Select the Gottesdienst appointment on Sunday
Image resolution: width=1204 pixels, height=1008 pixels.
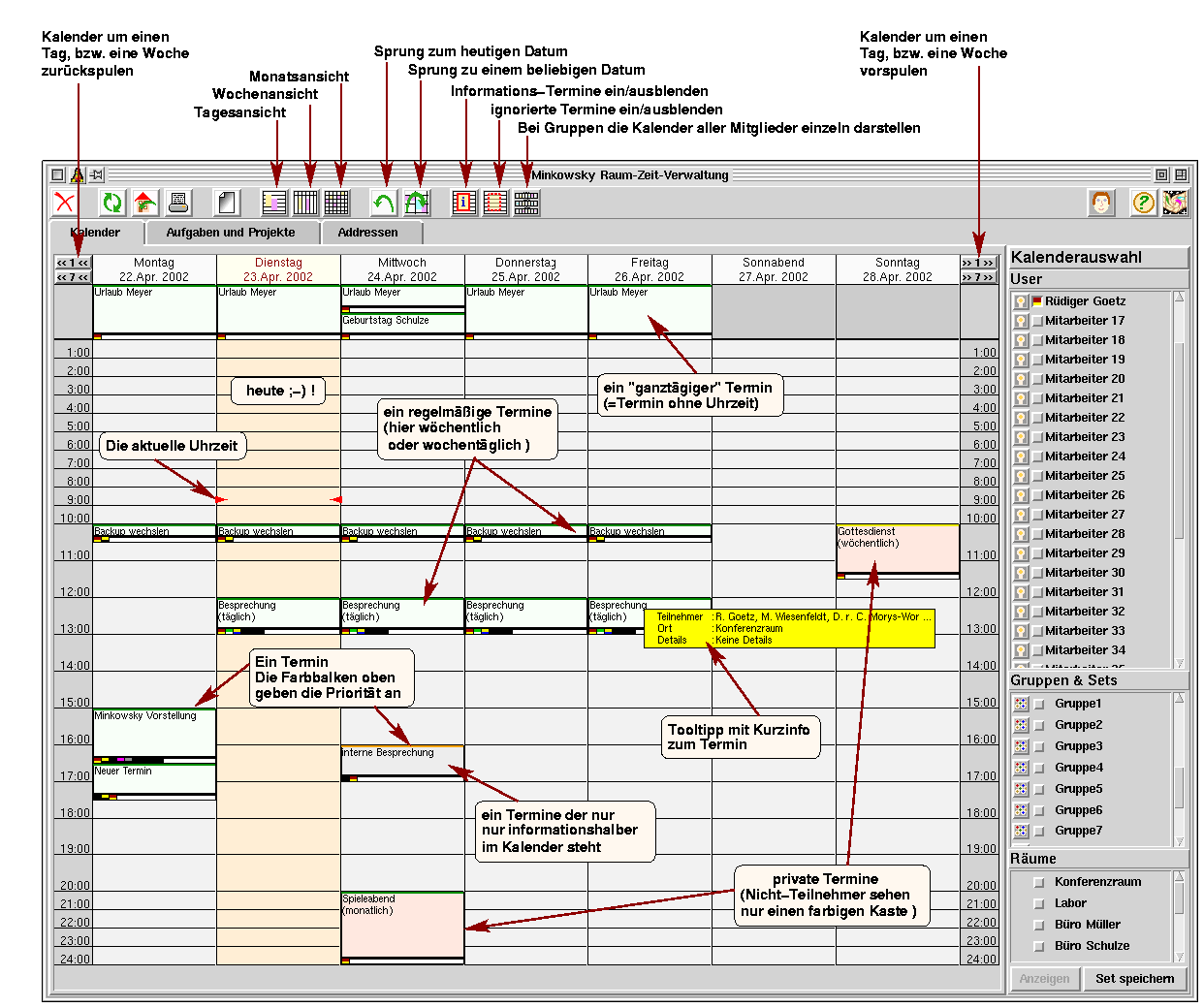898,551
